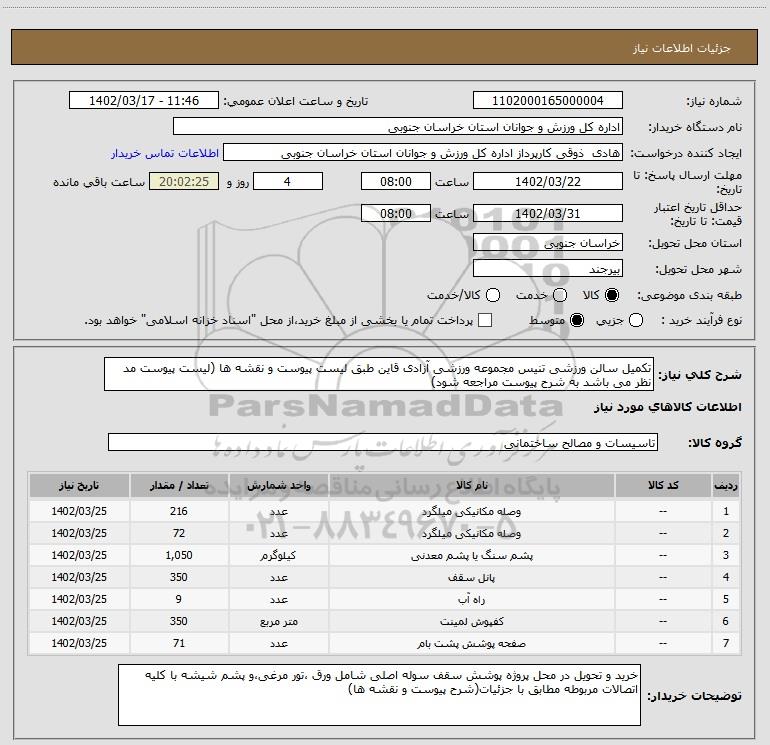Click the announcement date field 1402/03/17 - 11:46
This screenshot has width=770, height=745.
point(144,101)
